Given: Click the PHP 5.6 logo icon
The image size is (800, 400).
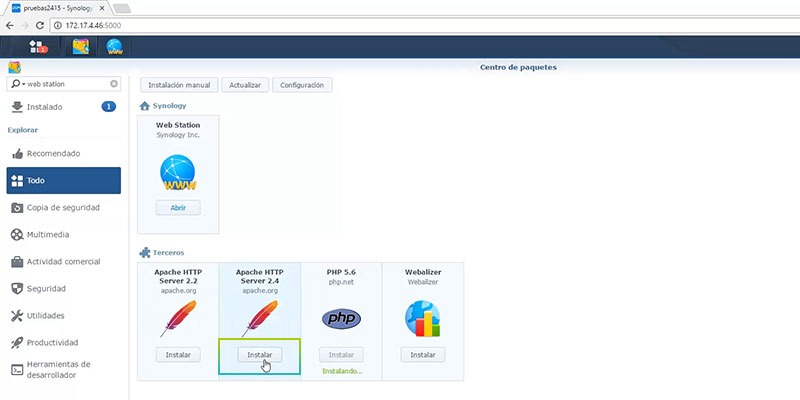Looking at the screenshot, I should click(341, 319).
